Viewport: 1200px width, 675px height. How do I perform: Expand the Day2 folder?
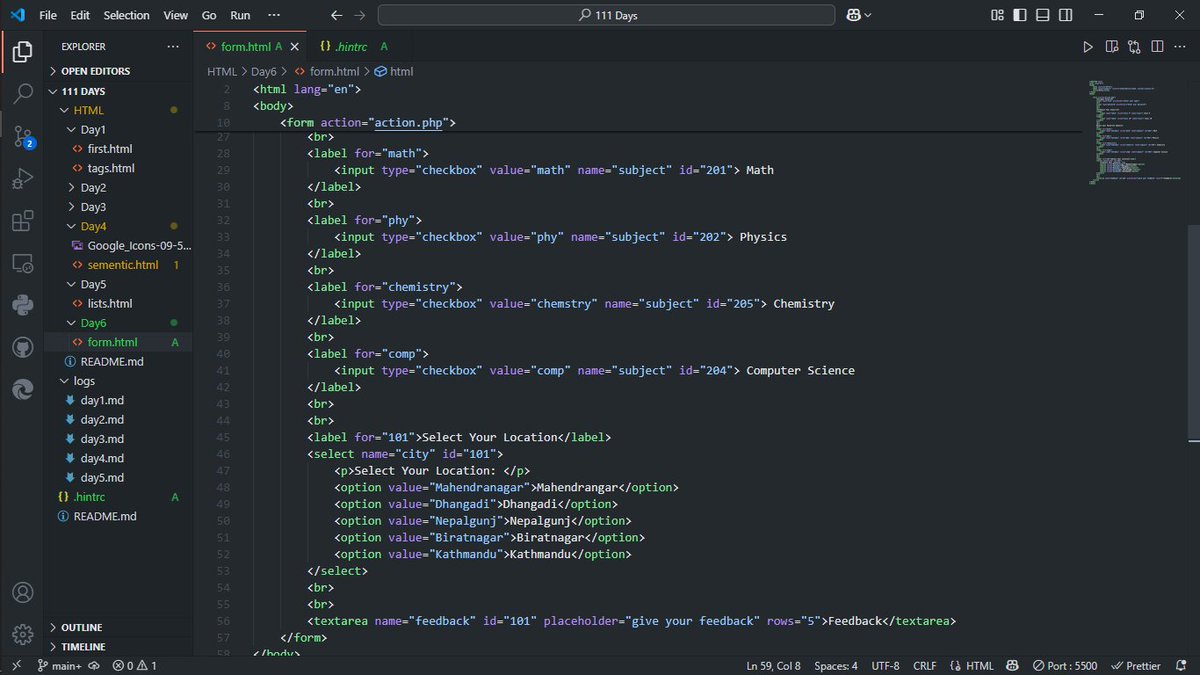click(119, 187)
